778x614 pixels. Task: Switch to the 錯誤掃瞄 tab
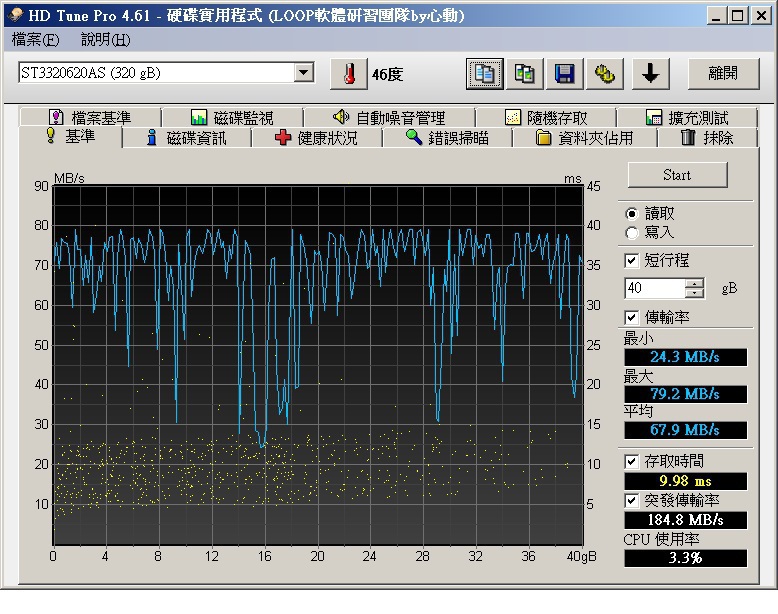pyautogui.click(x=447, y=138)
